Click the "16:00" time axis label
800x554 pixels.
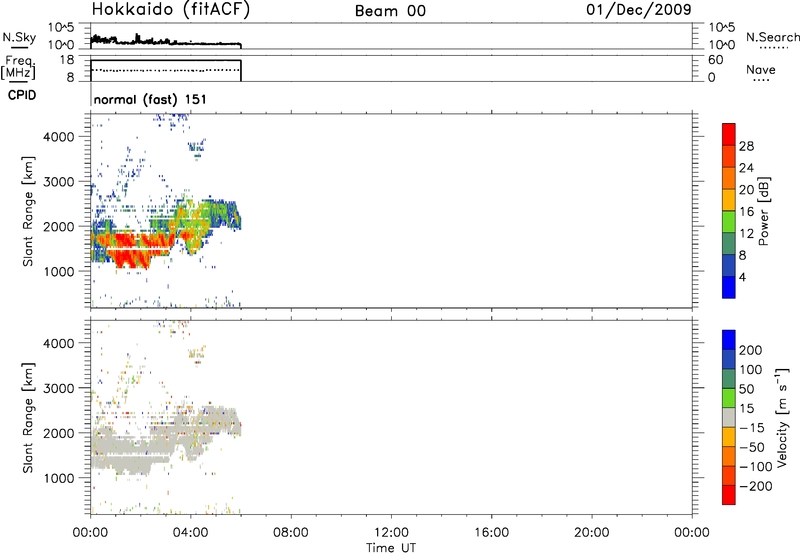[x=491, y=533]
